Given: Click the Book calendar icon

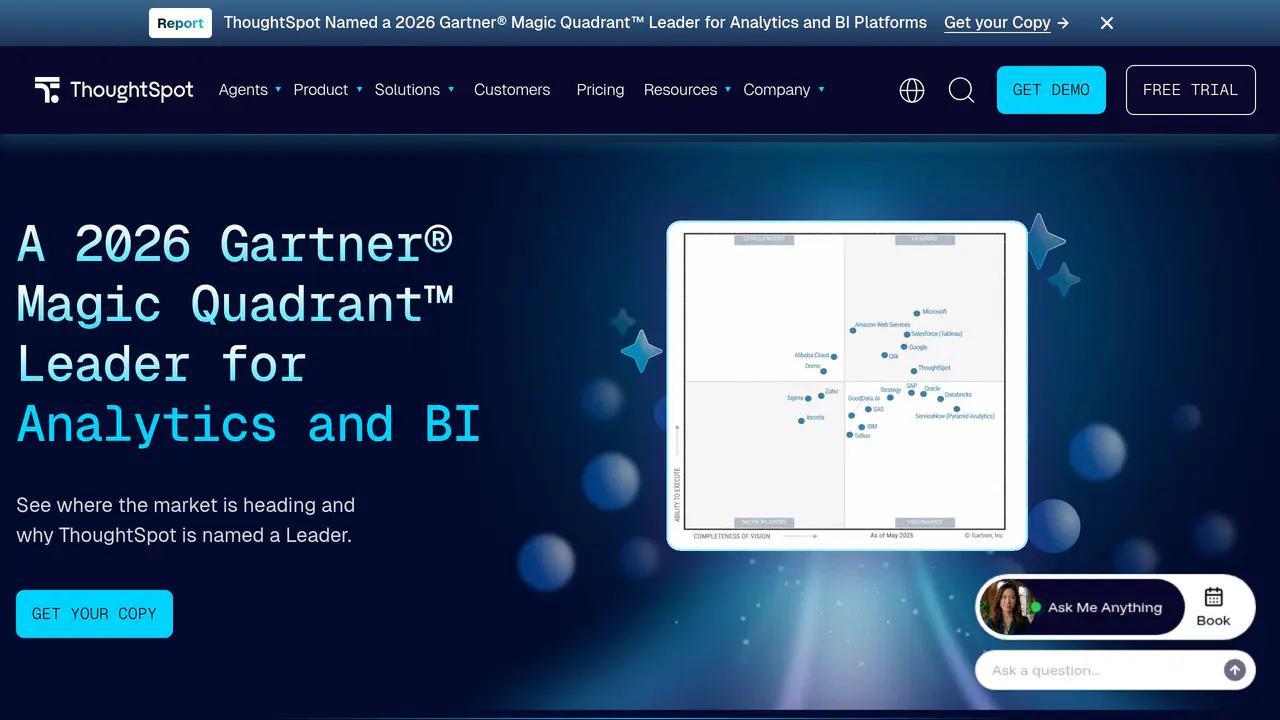Looking at the screenshot, I should (x=1213, y=597).
